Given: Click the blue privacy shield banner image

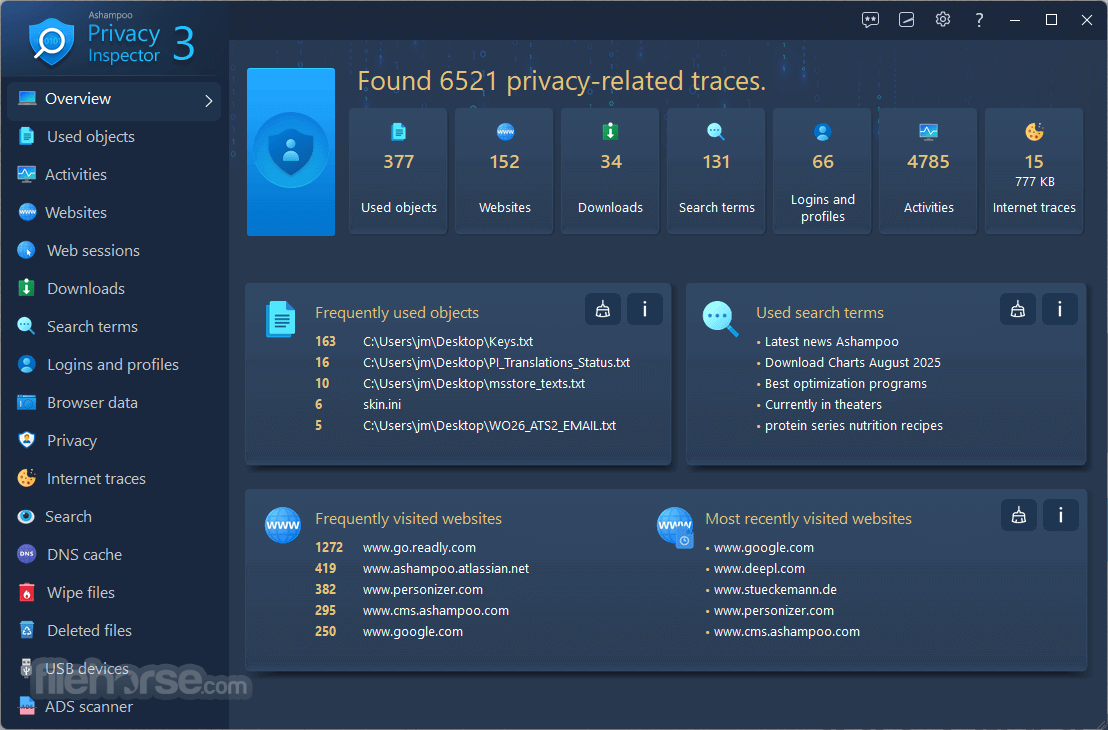Looking at the screenshot, I should tap(290, 152).
